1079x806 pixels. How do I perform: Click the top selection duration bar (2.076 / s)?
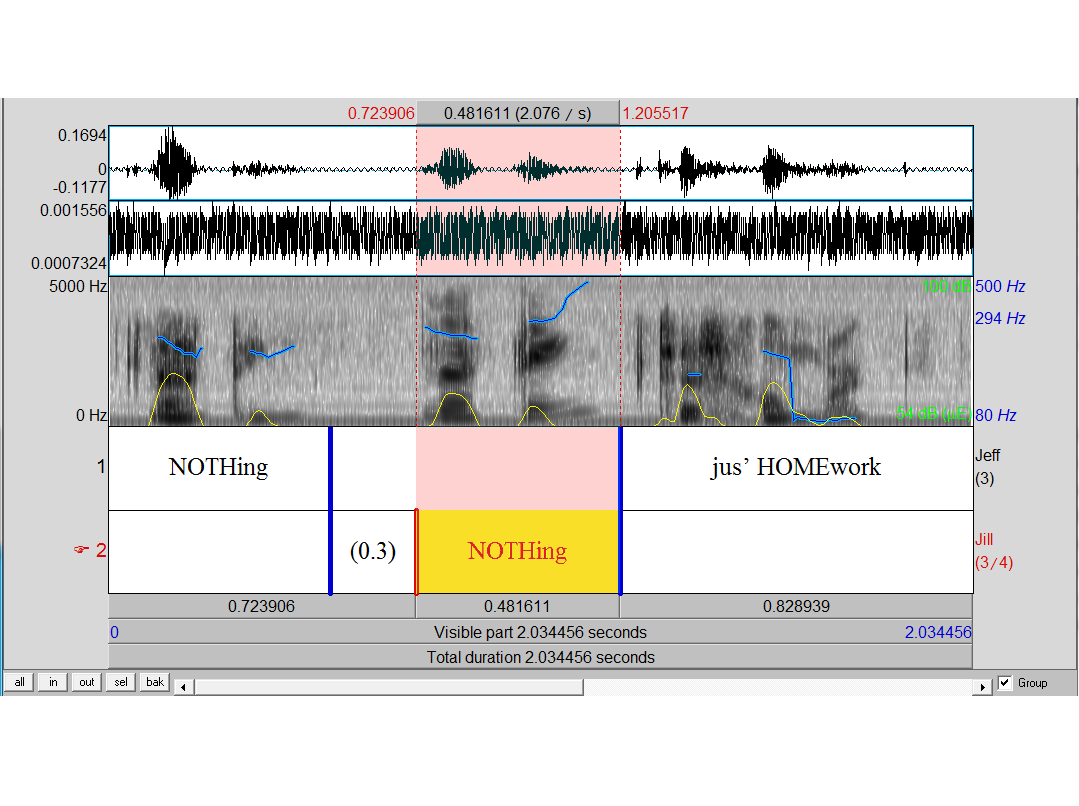pos(517,113)
